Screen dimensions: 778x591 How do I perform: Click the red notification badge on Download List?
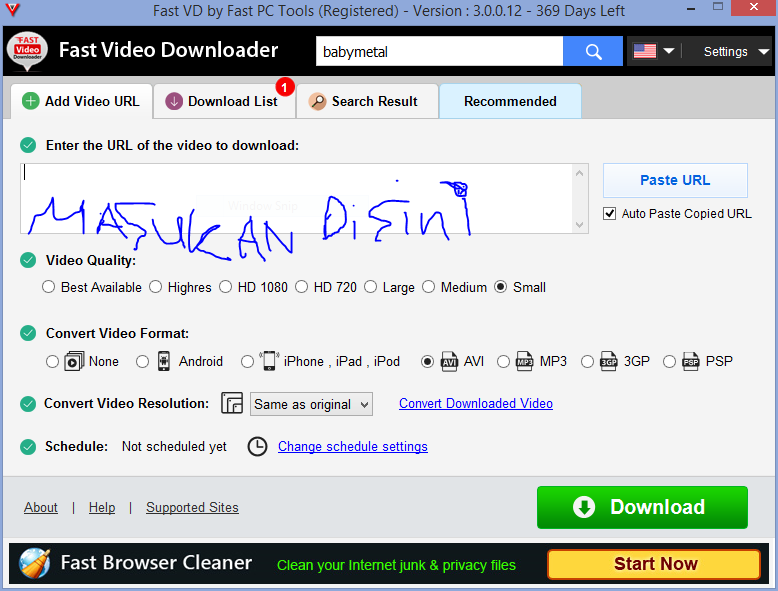pos(284,87)
